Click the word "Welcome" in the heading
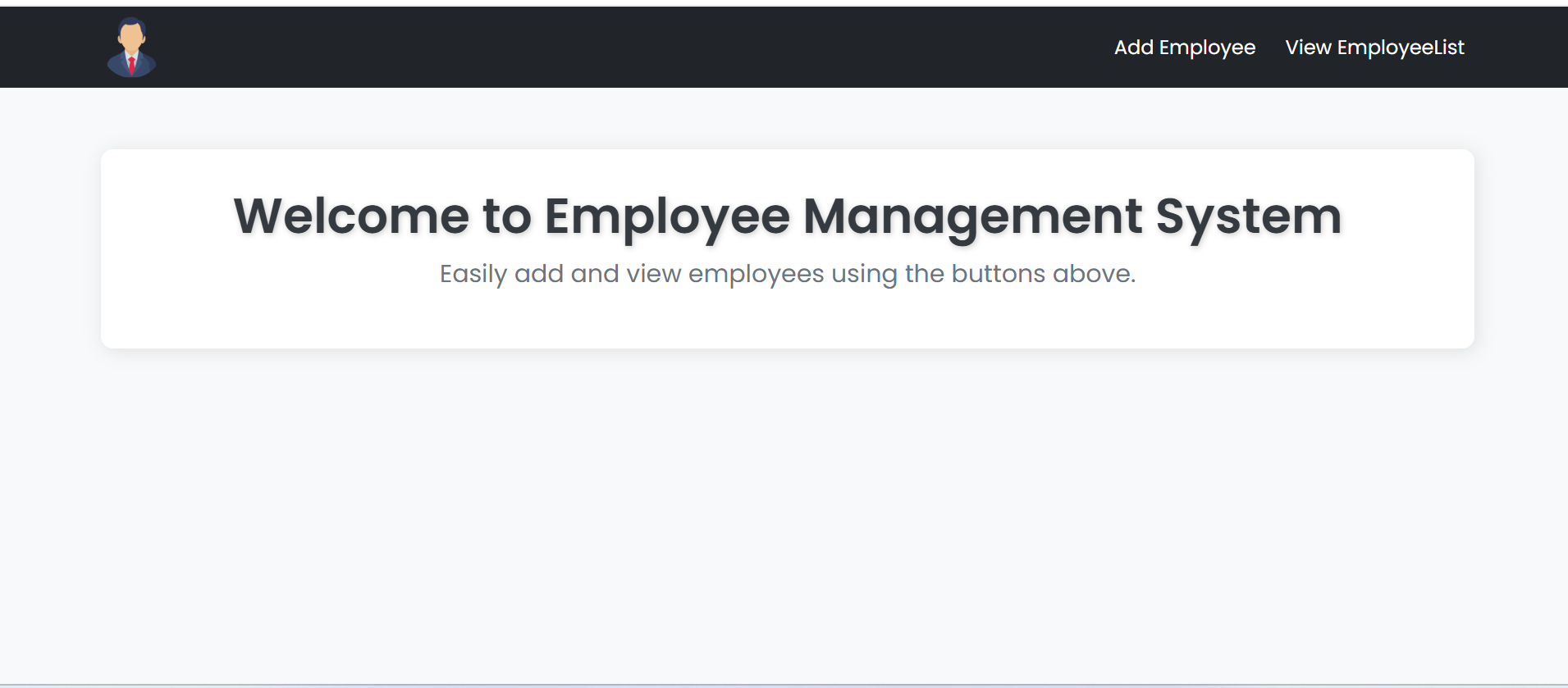Screen dimensions: 1568x688 click(x=351, y=216)
